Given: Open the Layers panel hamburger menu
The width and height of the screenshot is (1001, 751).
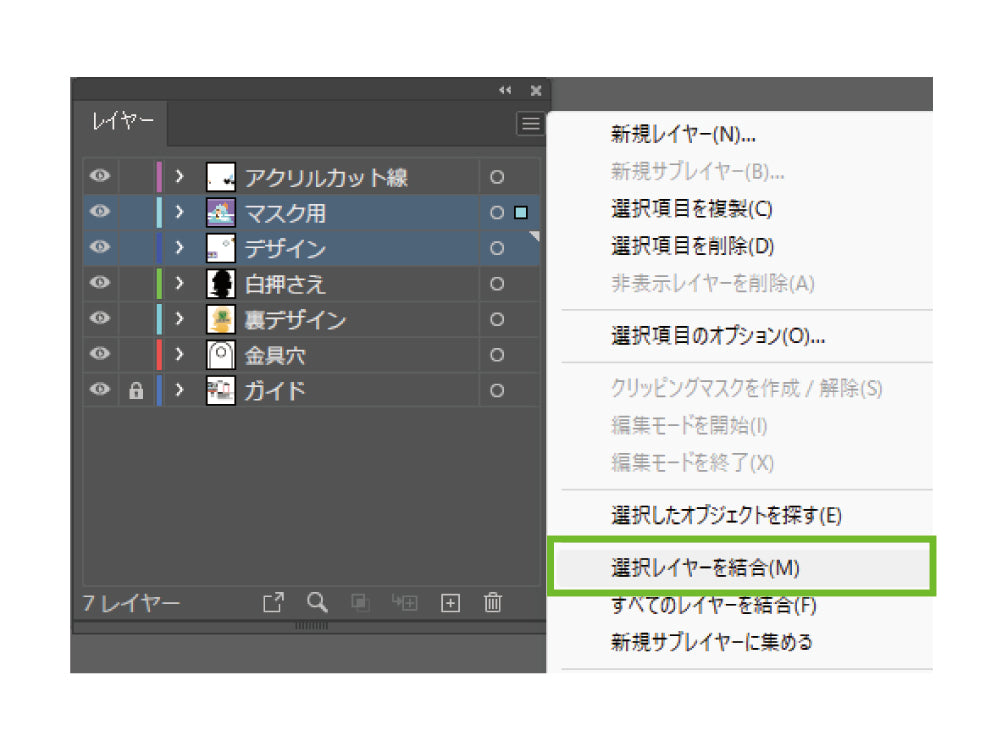Looking at the screenshot, I should [x=530, y=123].
